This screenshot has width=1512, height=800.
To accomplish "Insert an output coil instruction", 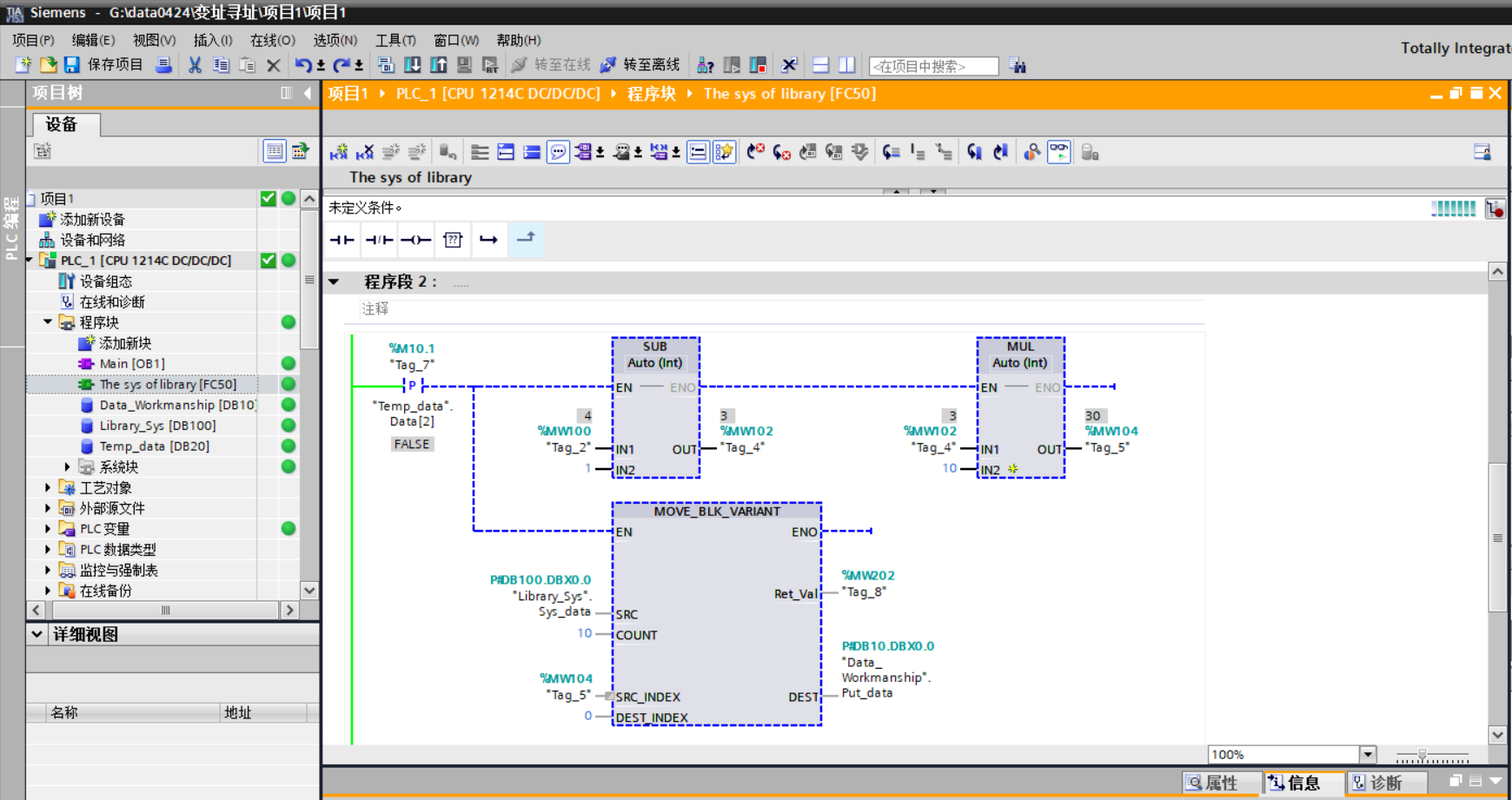I will [x=415, y=240].
